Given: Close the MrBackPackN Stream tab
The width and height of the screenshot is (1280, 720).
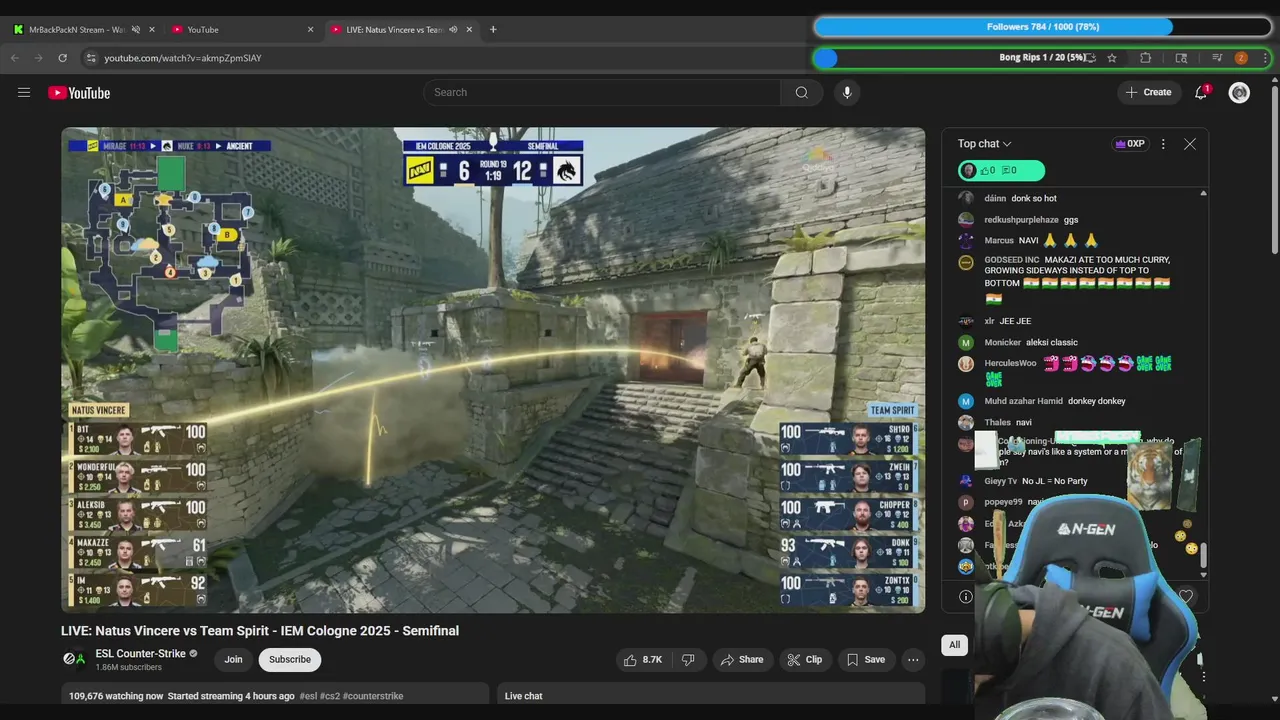Looking at the screenshot, I should click(152, 30).
